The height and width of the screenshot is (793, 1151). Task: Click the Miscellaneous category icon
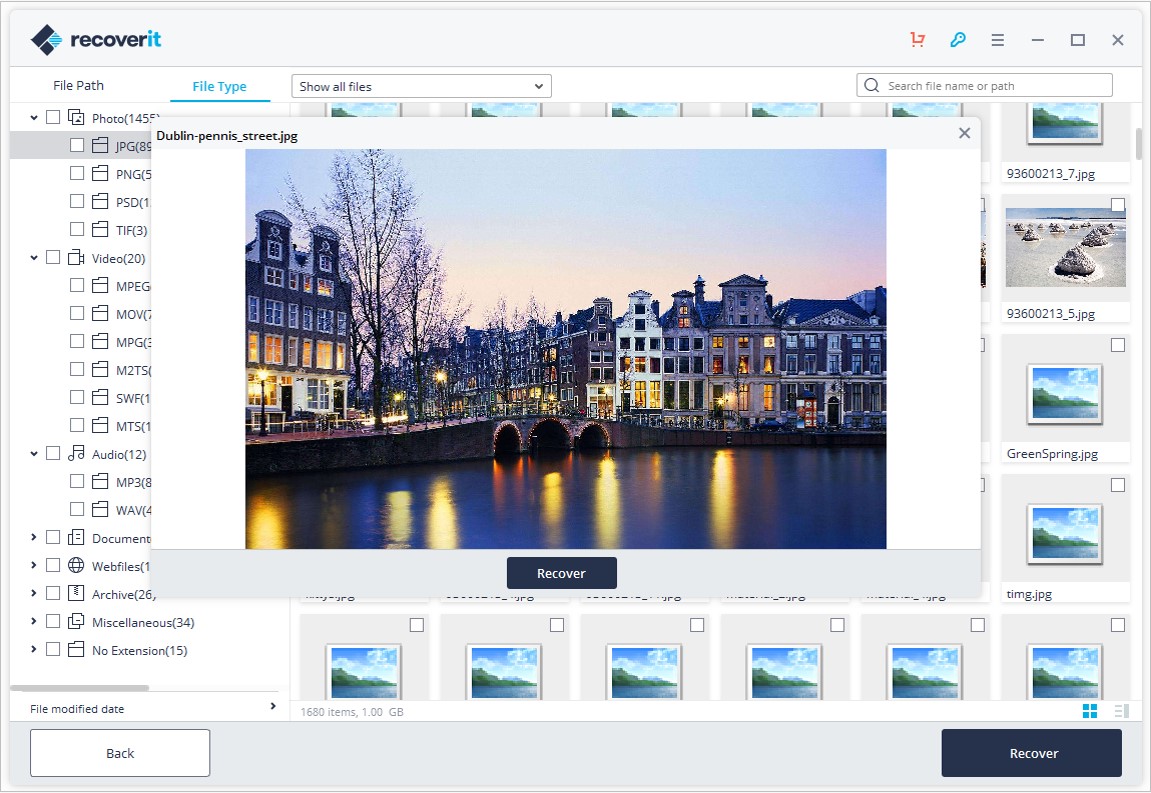76,621
